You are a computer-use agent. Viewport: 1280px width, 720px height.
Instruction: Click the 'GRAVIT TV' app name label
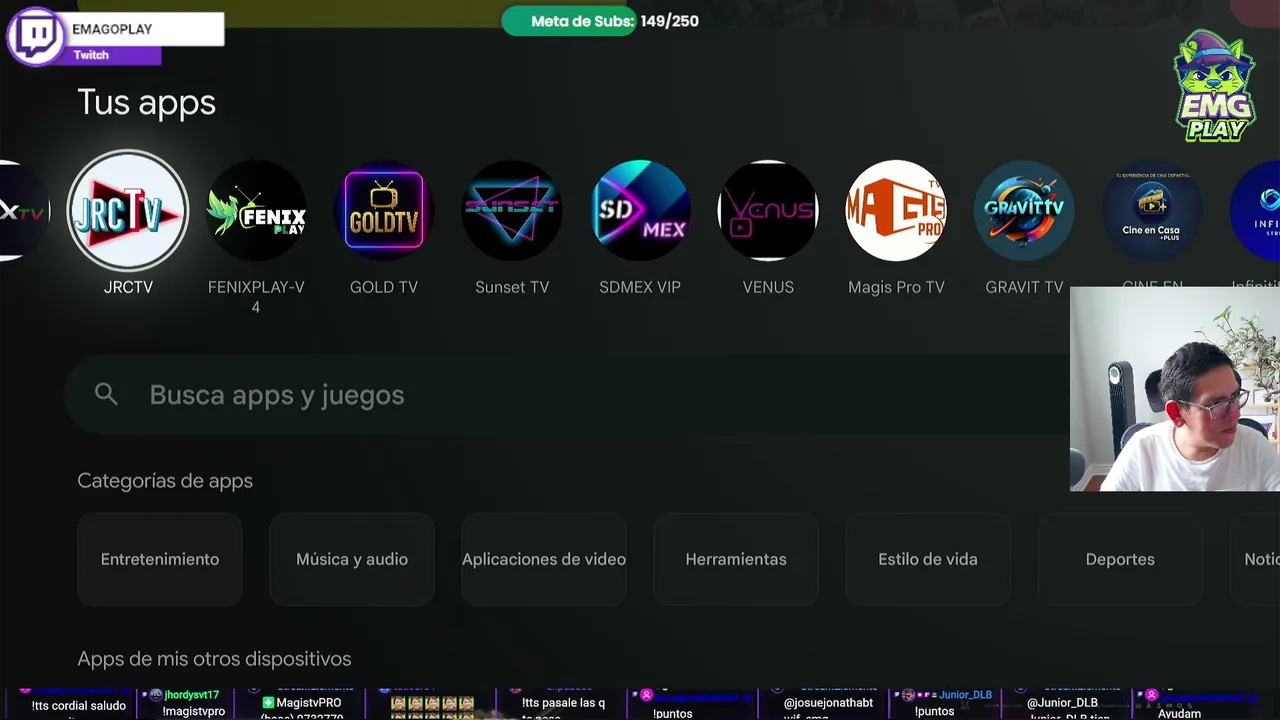coord(1024,287)
